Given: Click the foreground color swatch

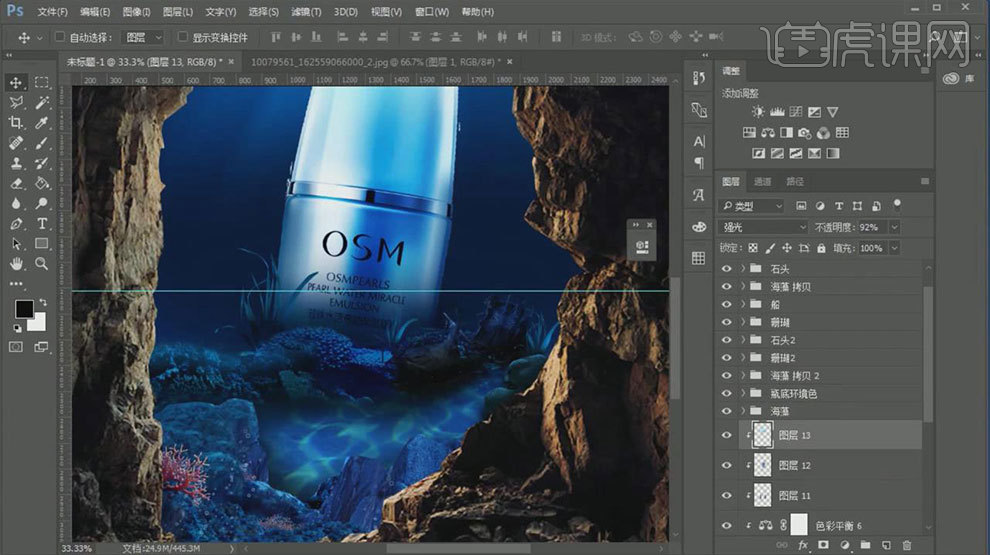Looking at the screenshot, I should point(23,308).
